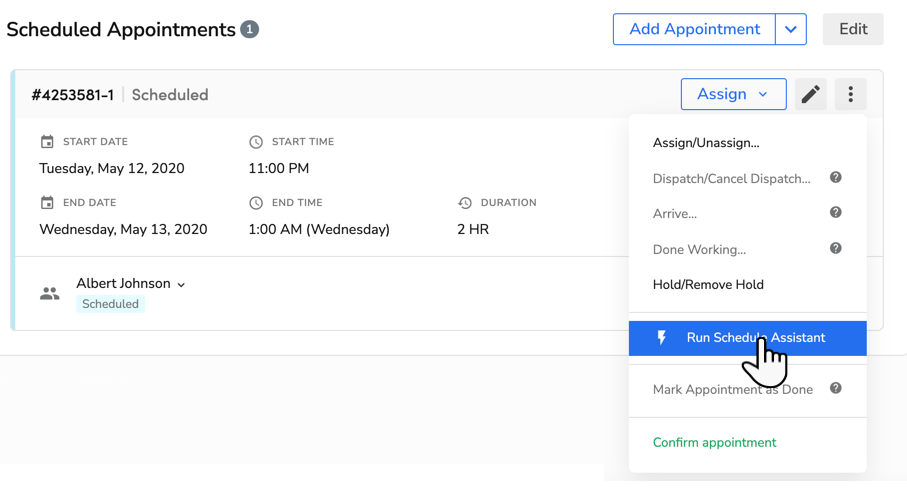This screenshot has width=907, height=498.
Task: Click the 2 HR duration value
Action: [473, 229]
